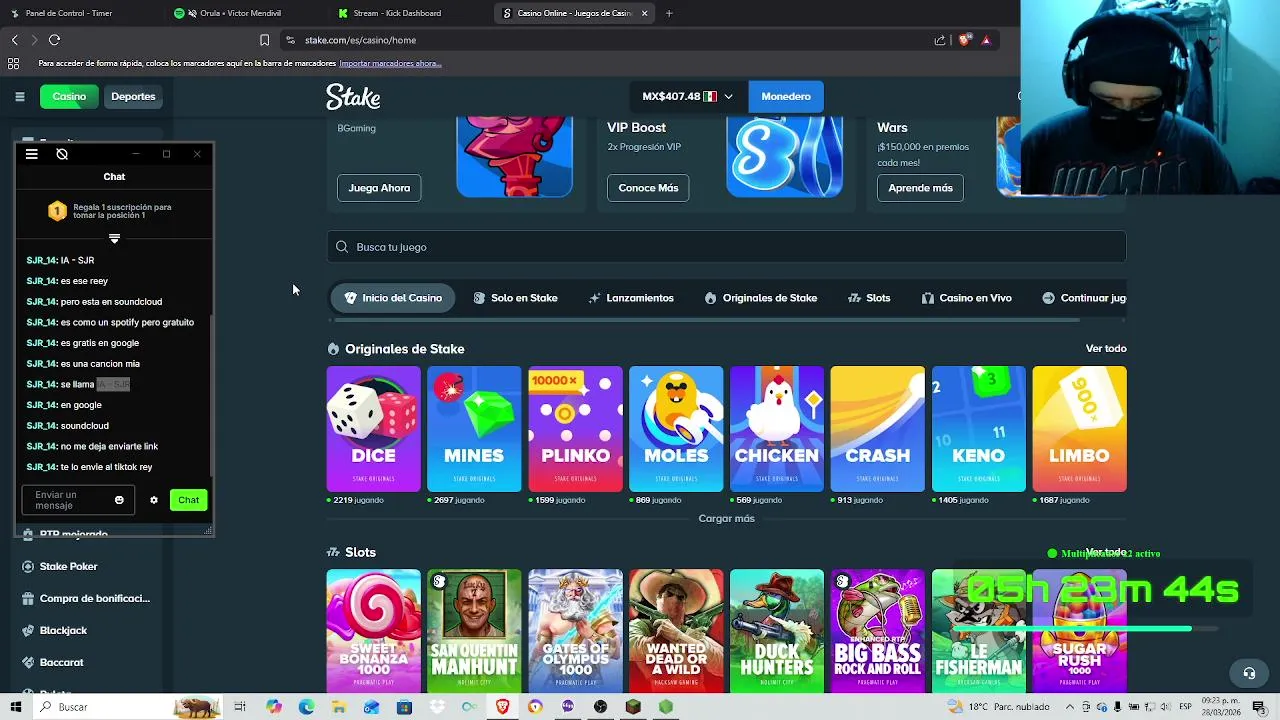Open the Crash game thumbnail
Screen dimensions: 1280x720
[x=878, y=429]
